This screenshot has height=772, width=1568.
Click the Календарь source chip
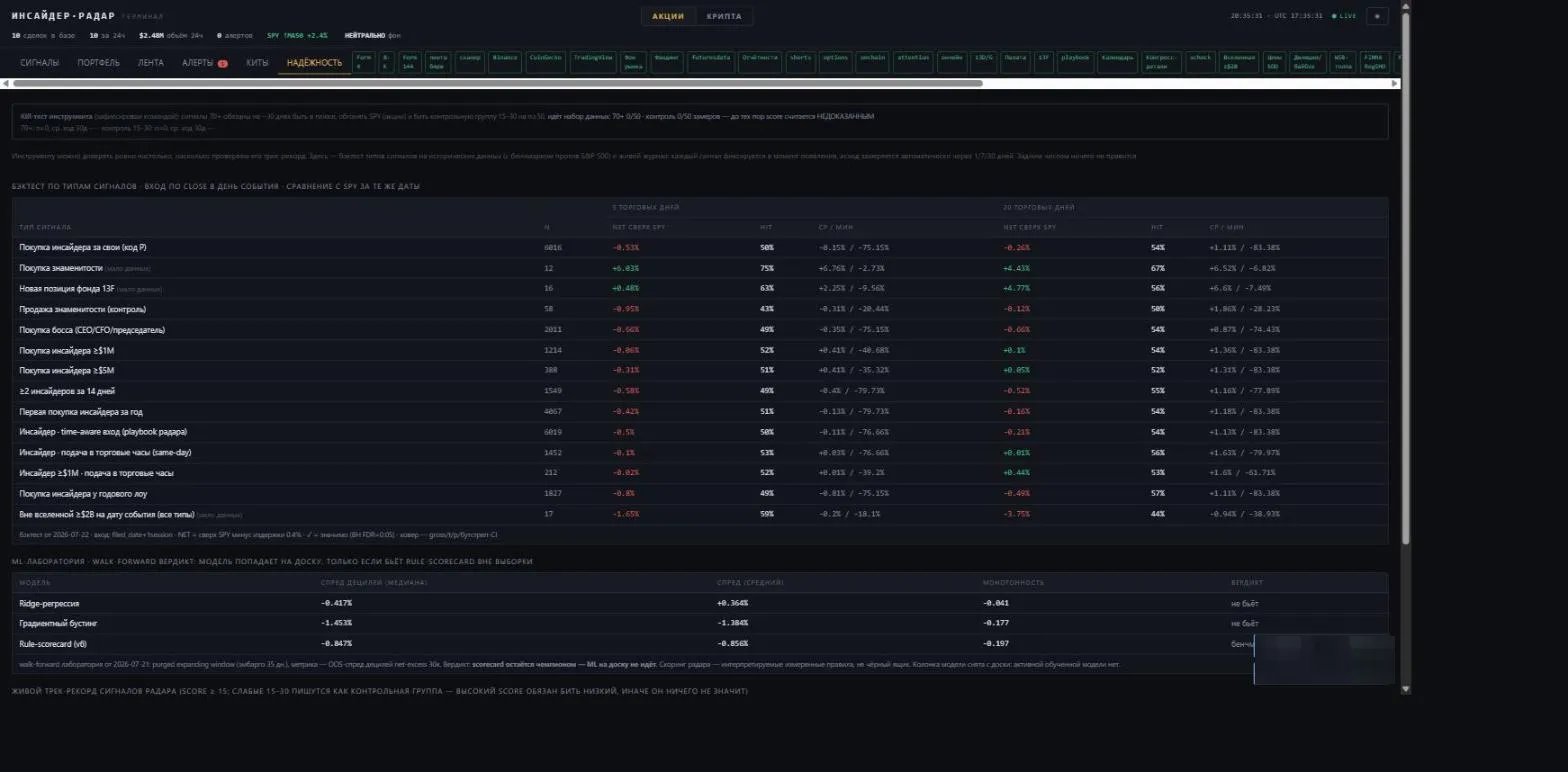tap(1117, 63)
